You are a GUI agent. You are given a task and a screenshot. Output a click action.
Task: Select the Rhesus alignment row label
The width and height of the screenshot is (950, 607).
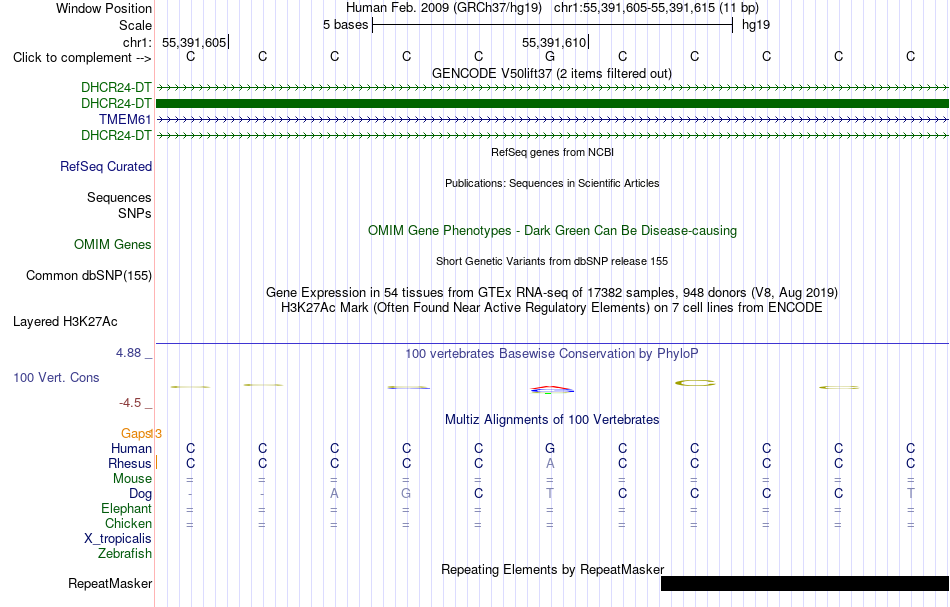(x=130, y=463)
